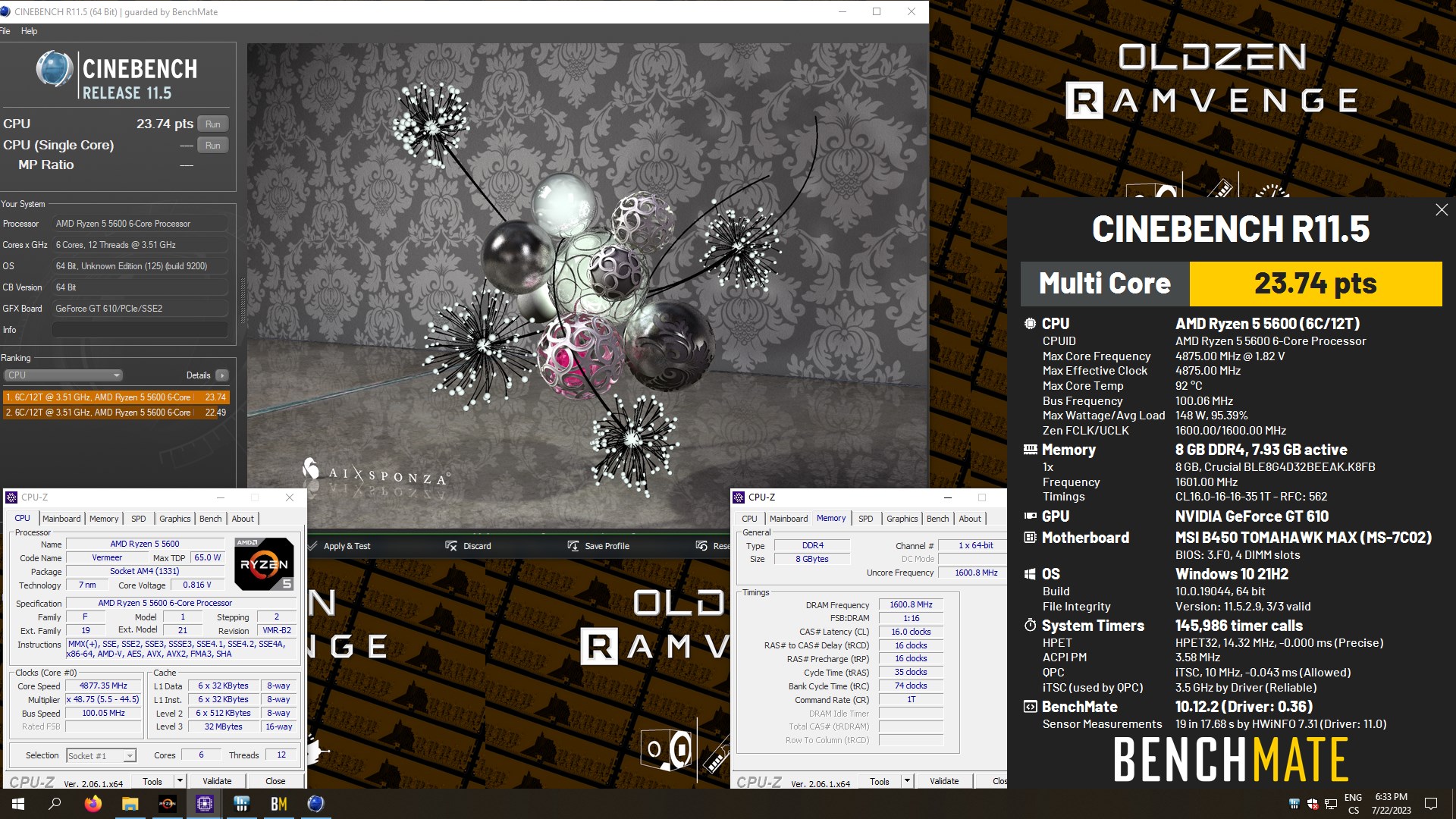This screenshot has height=819, width=1456.
Task: Open Tools dropdown arrow in right CPU-Z
Action: [907, 781]
